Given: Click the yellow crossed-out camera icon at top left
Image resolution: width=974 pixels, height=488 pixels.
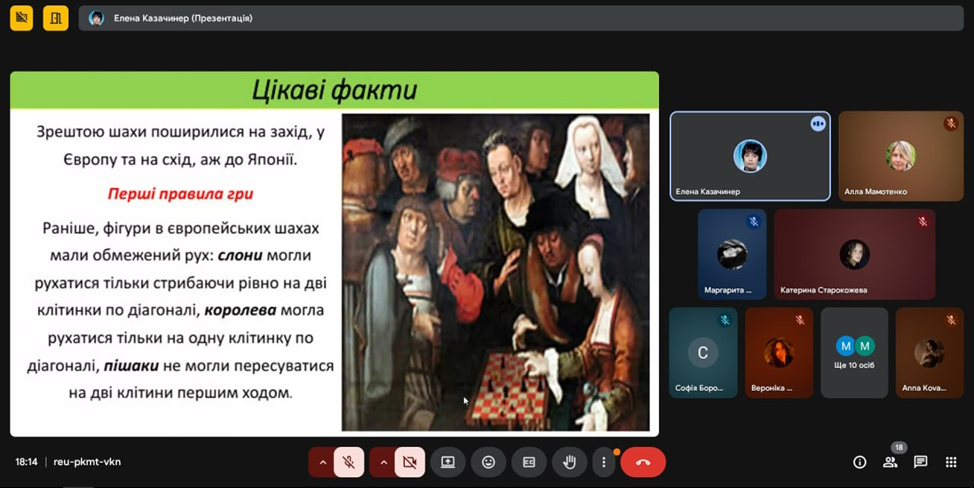Looking at the screenshot, I should point(22,18).
